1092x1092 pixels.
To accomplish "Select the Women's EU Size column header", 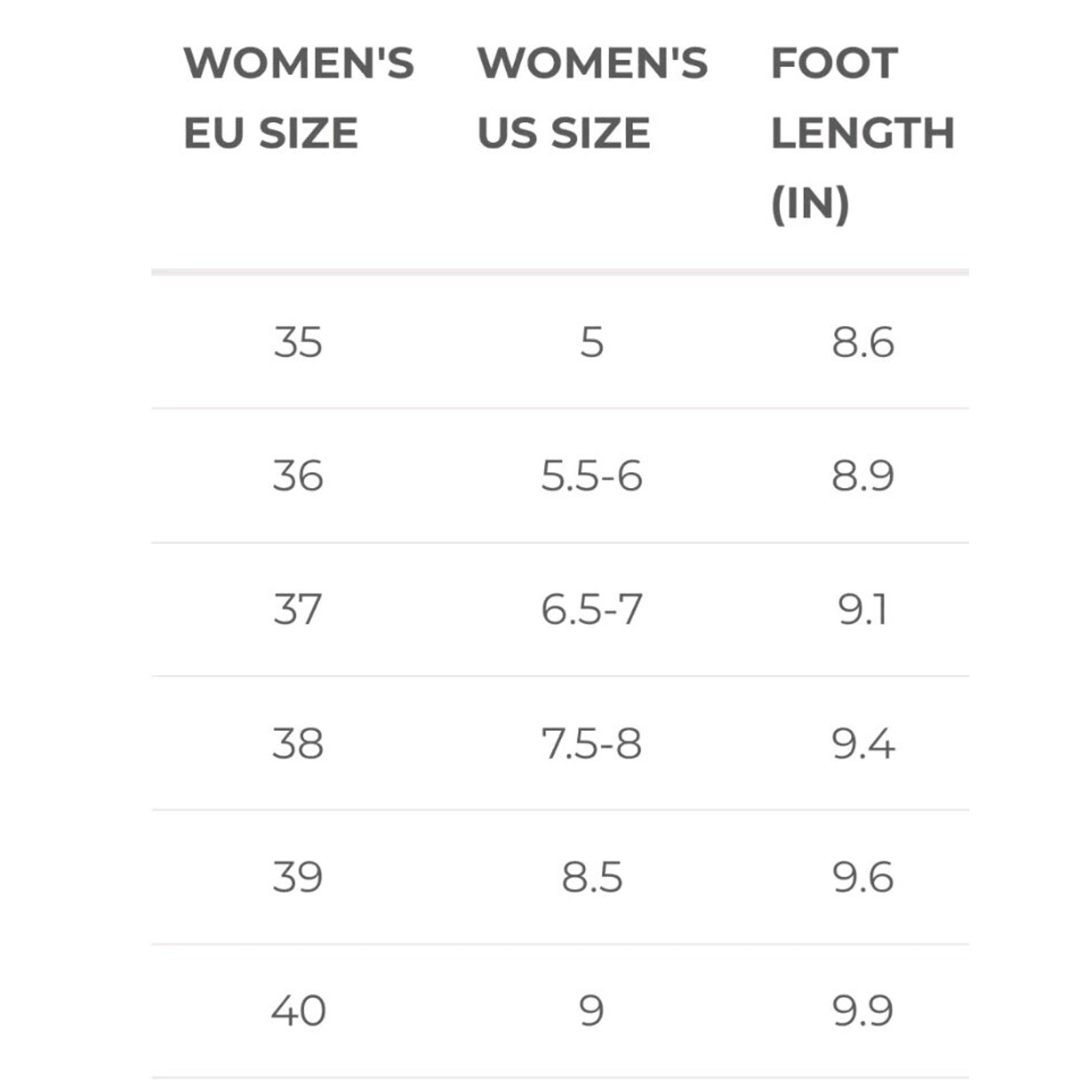I will click(x=299, y=98).
